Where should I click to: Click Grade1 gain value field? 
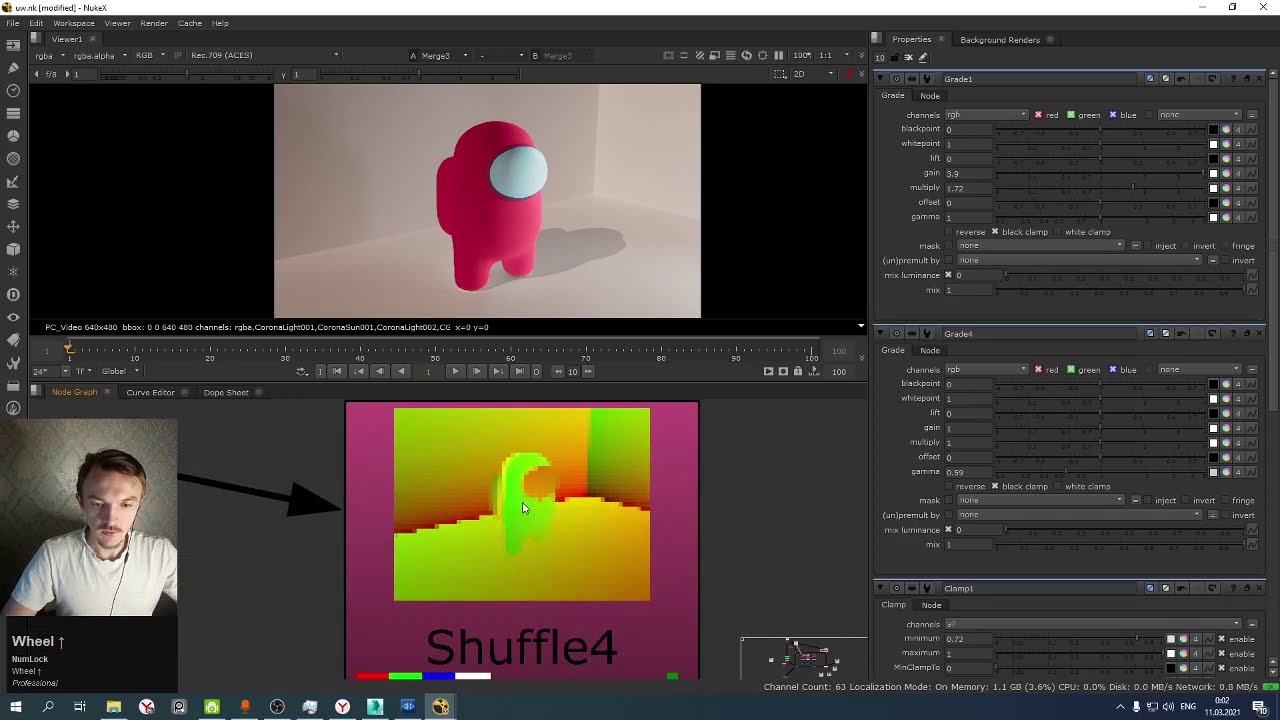point(969,173)
